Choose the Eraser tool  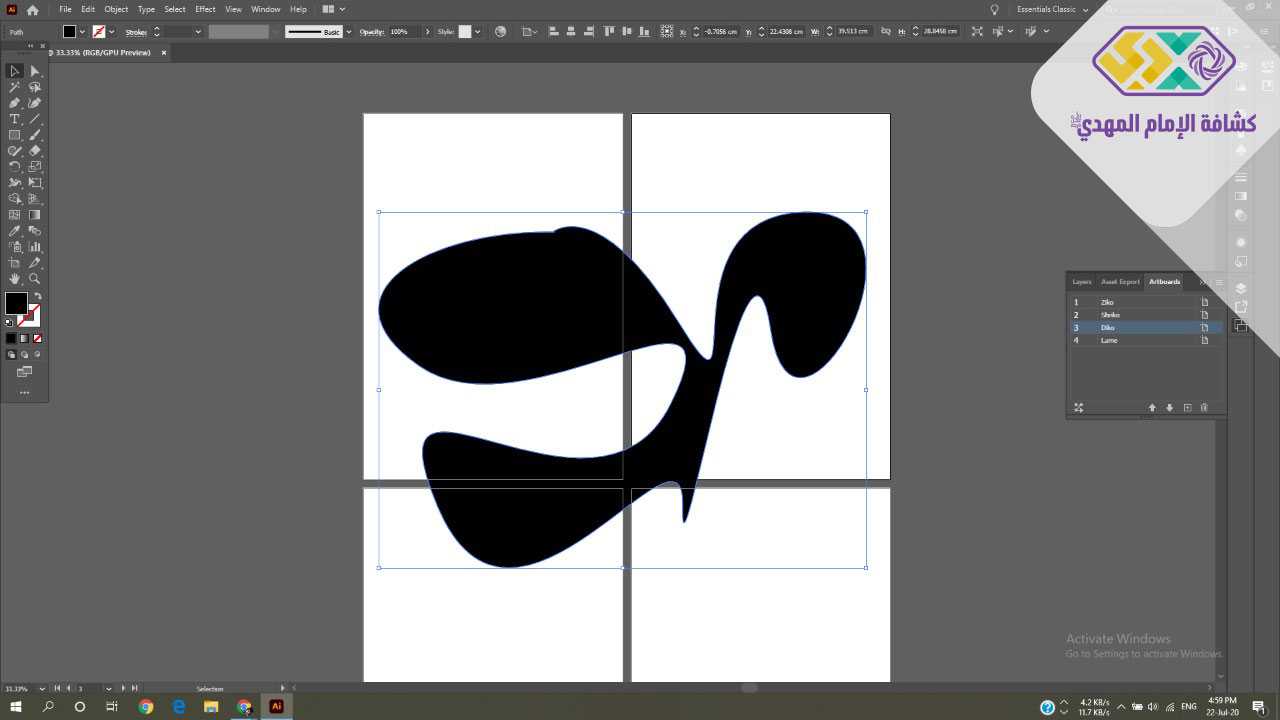click(35, 151)
